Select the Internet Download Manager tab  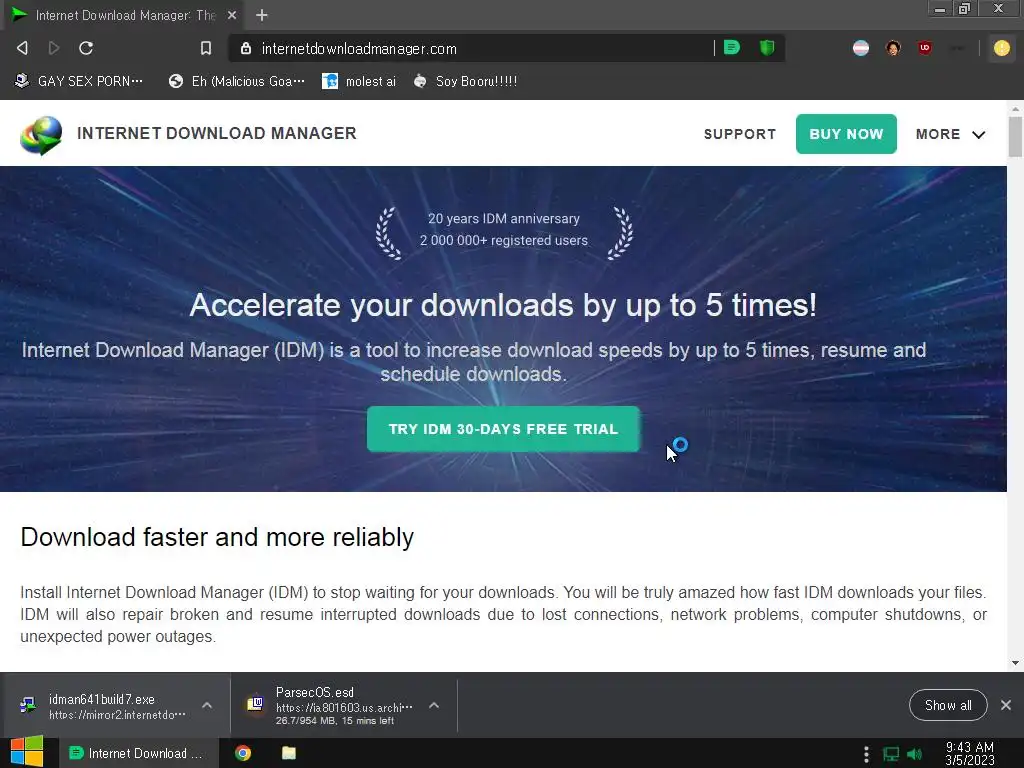click(x=124, y=15)
